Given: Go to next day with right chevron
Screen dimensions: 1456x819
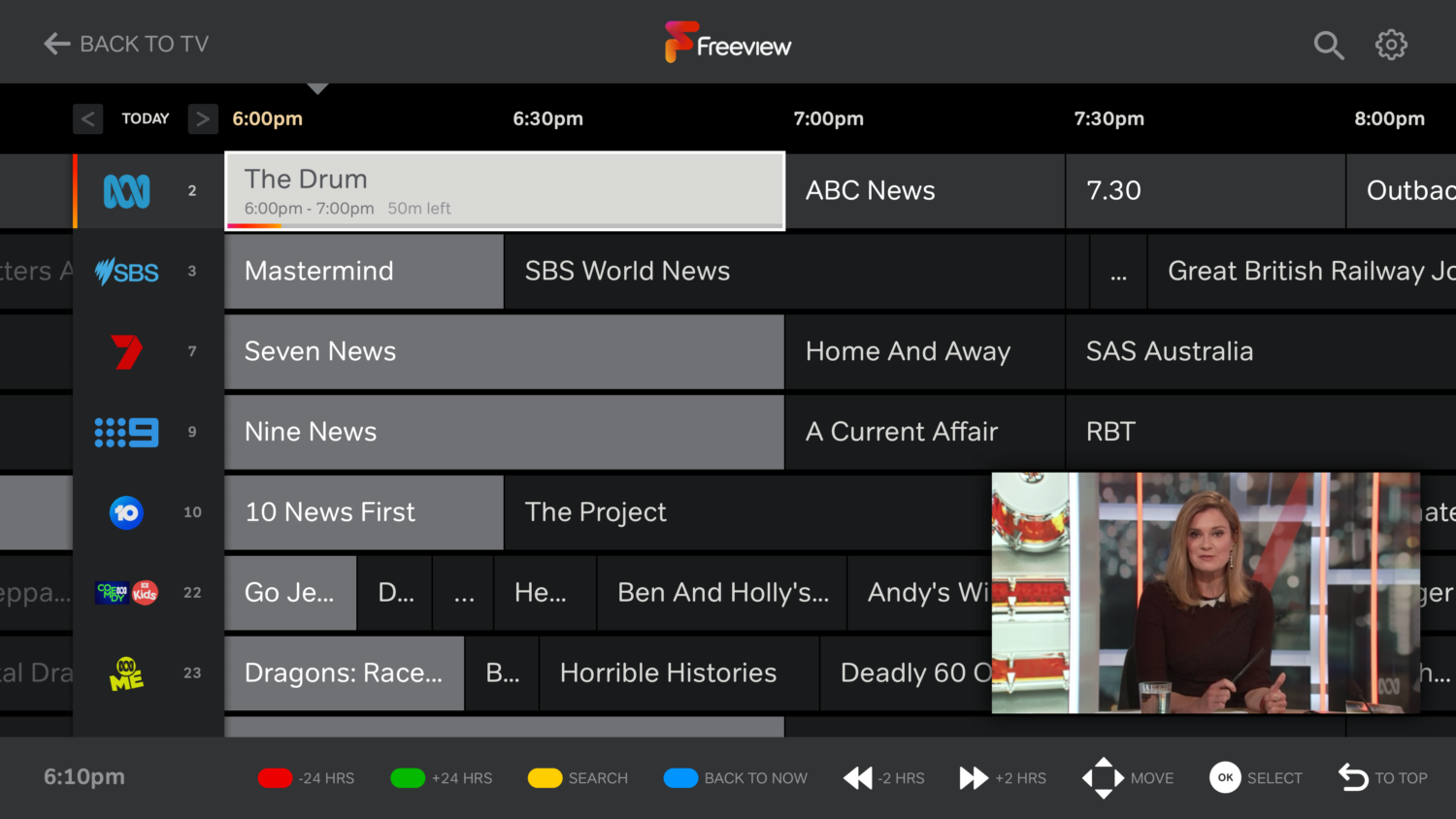Looking at the screenshot, I should [203, 118].
